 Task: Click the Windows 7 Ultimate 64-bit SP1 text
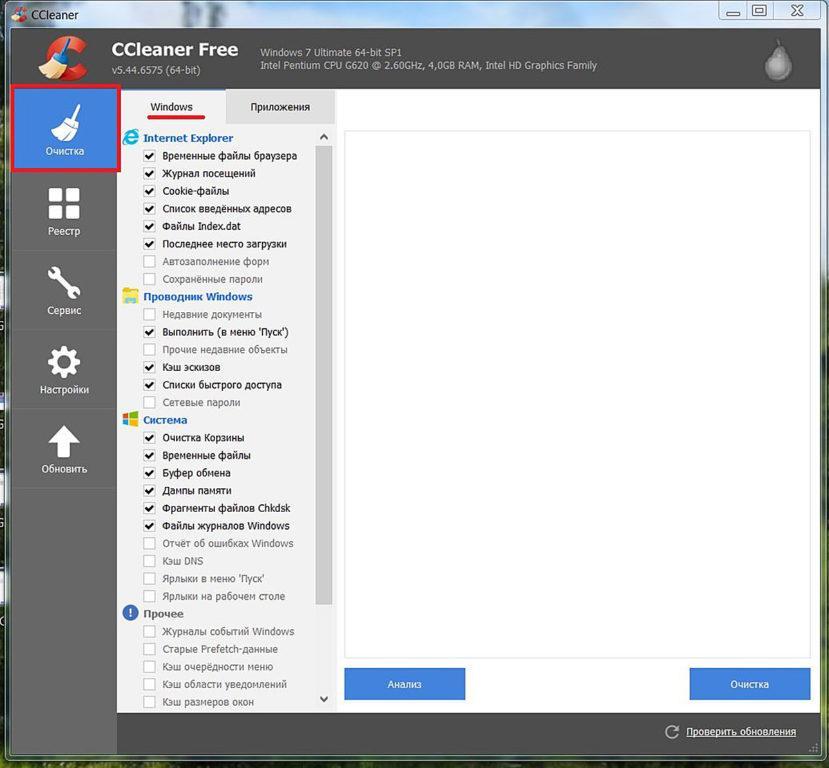point(331,52)
